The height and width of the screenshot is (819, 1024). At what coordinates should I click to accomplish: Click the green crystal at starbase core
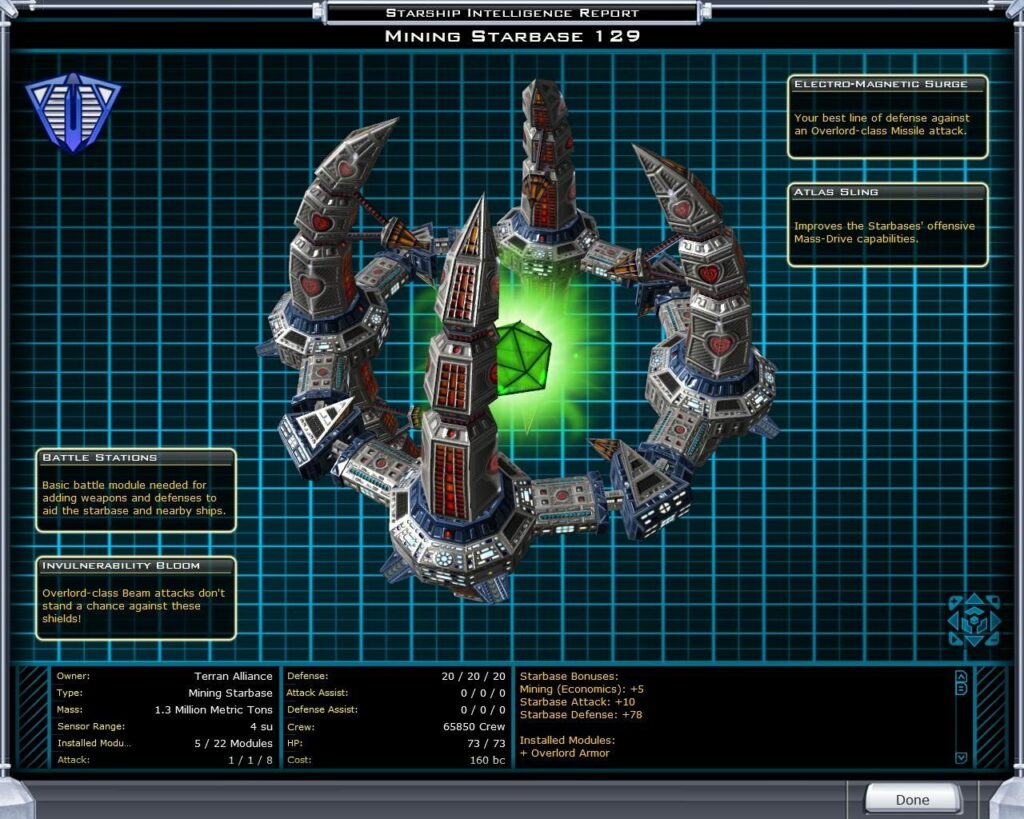coord(520,358)
